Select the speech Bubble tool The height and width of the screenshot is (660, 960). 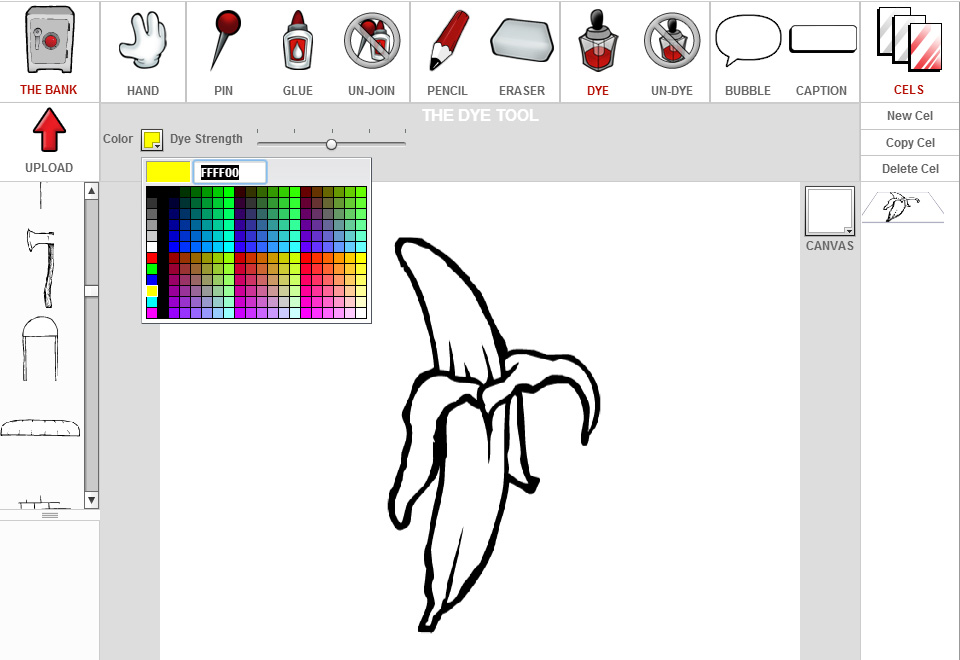point(748,40)
